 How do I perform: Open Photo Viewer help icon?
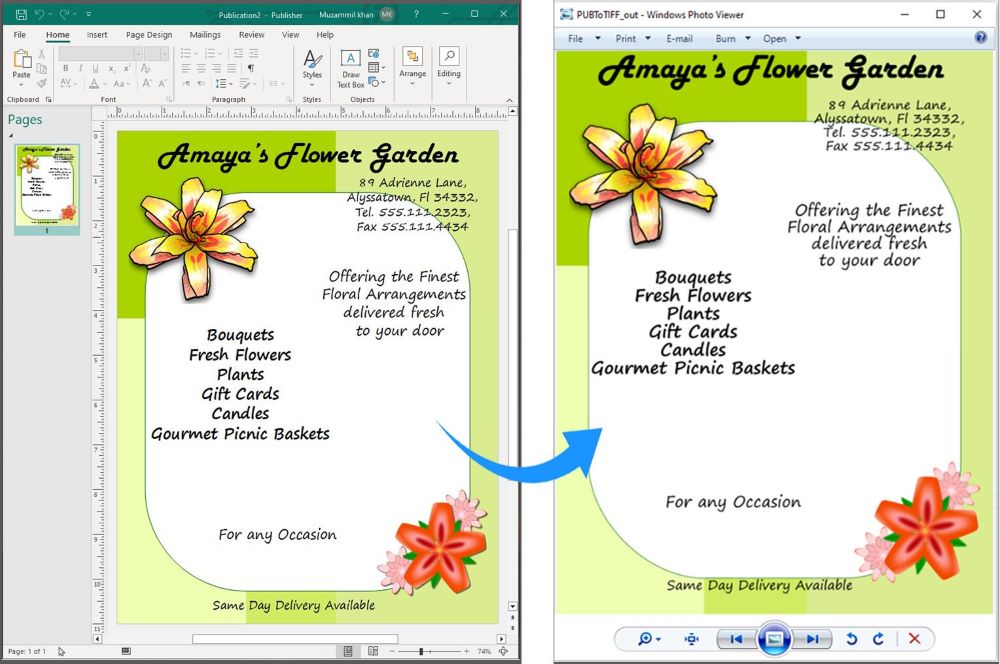[981, 38]
